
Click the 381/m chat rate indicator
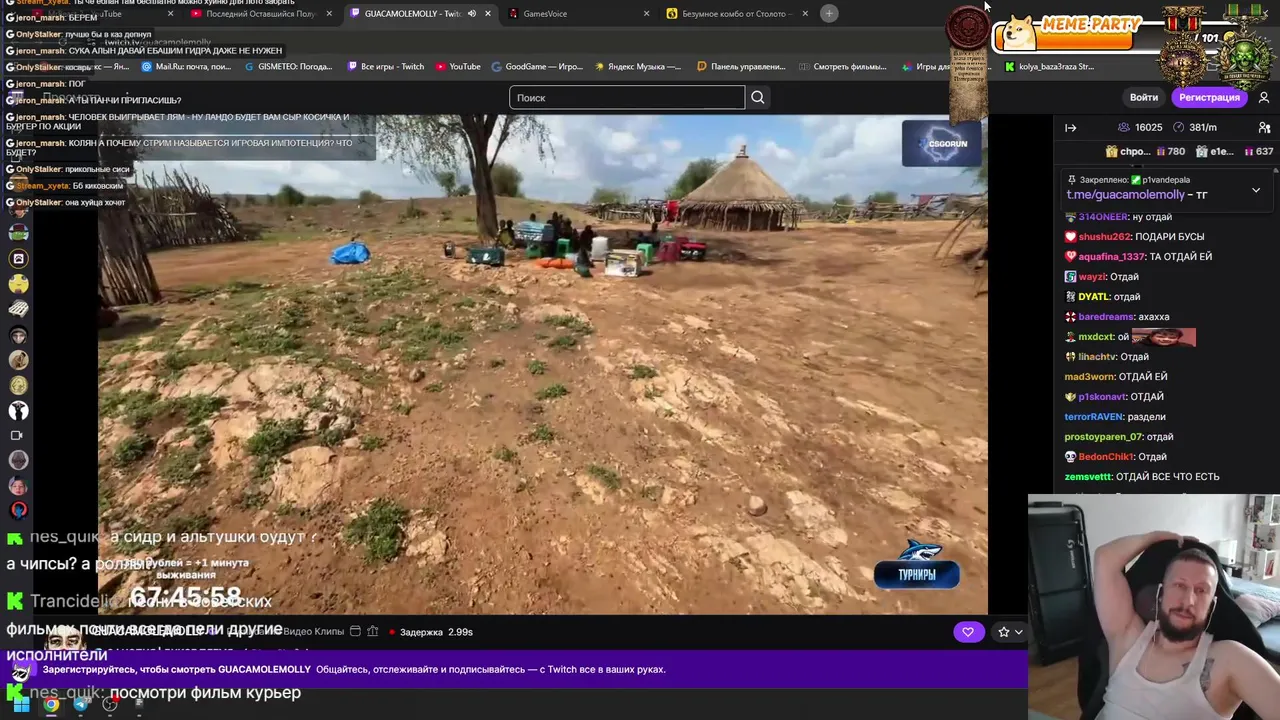pos(1195,127)
